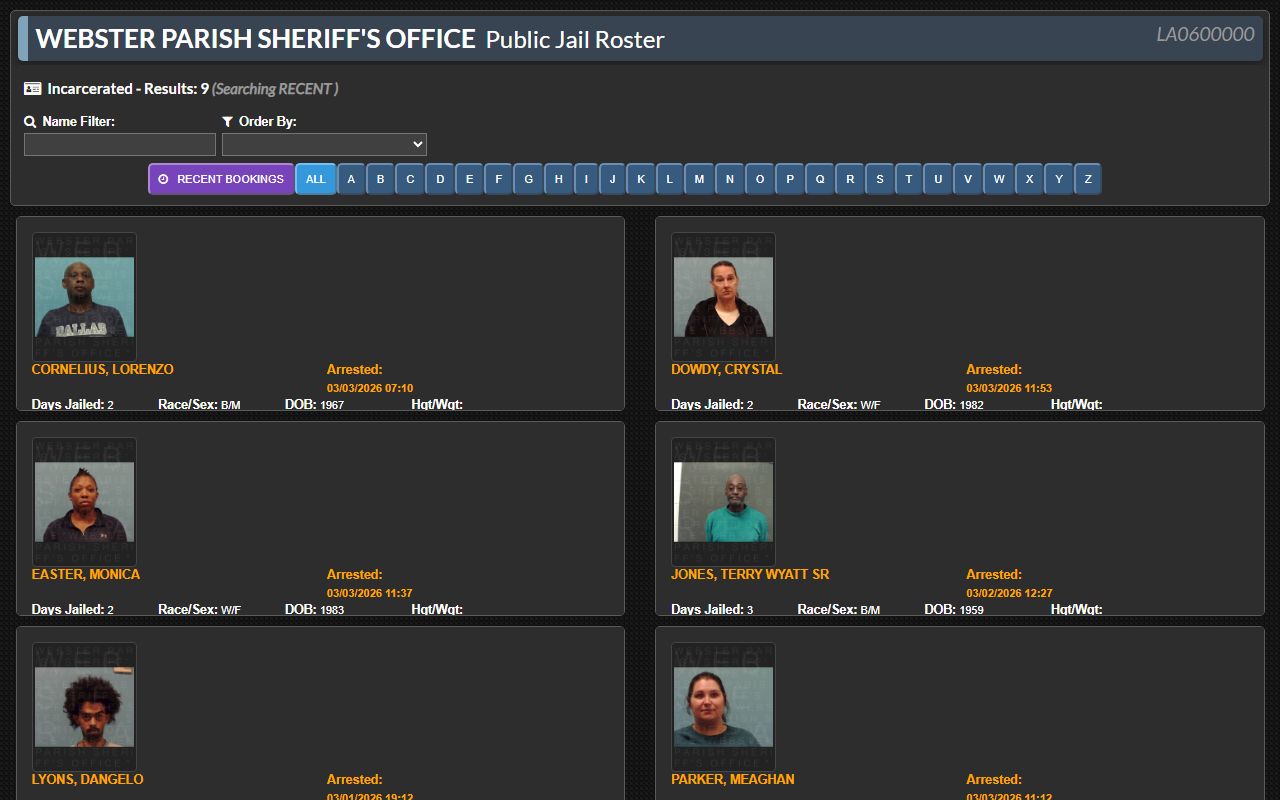This screenshot has width=1280, height=800.
Task: Filter roster by letter S
Action: click(x=880, y=179)
